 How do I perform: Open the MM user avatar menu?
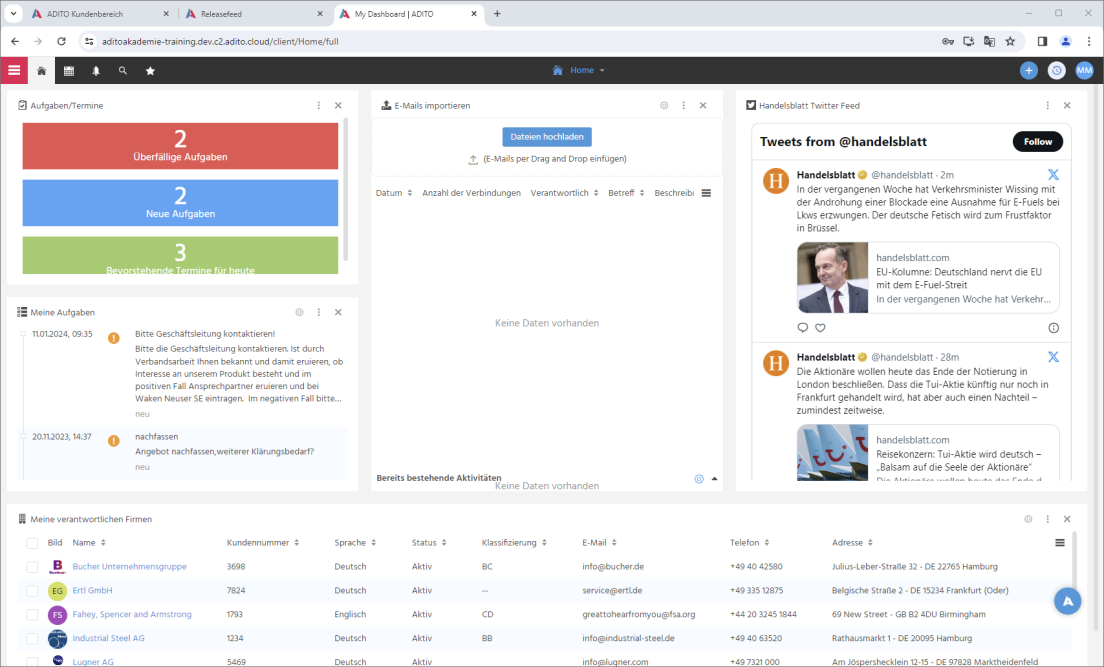tap(1084, 70)
